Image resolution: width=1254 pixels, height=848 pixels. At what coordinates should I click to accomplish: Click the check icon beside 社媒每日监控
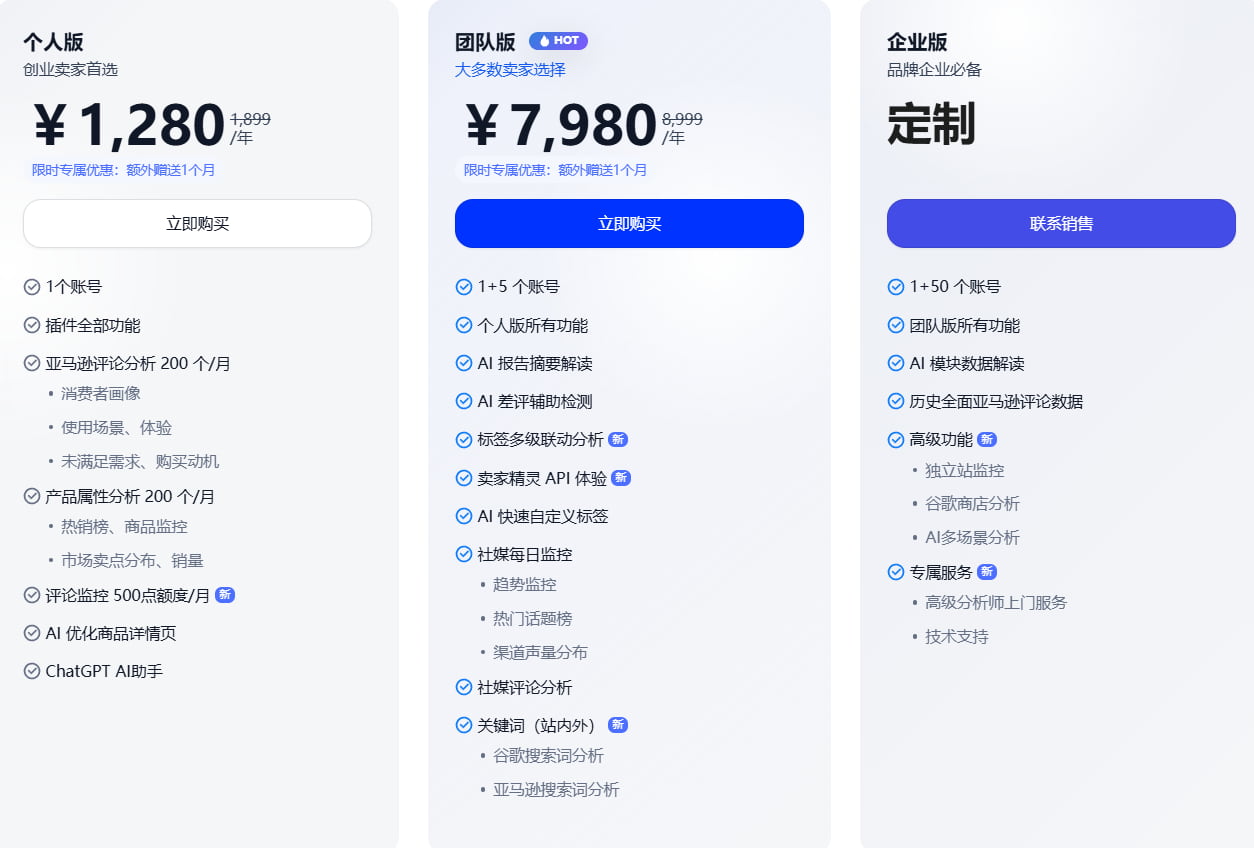click(x=464, y=554)
